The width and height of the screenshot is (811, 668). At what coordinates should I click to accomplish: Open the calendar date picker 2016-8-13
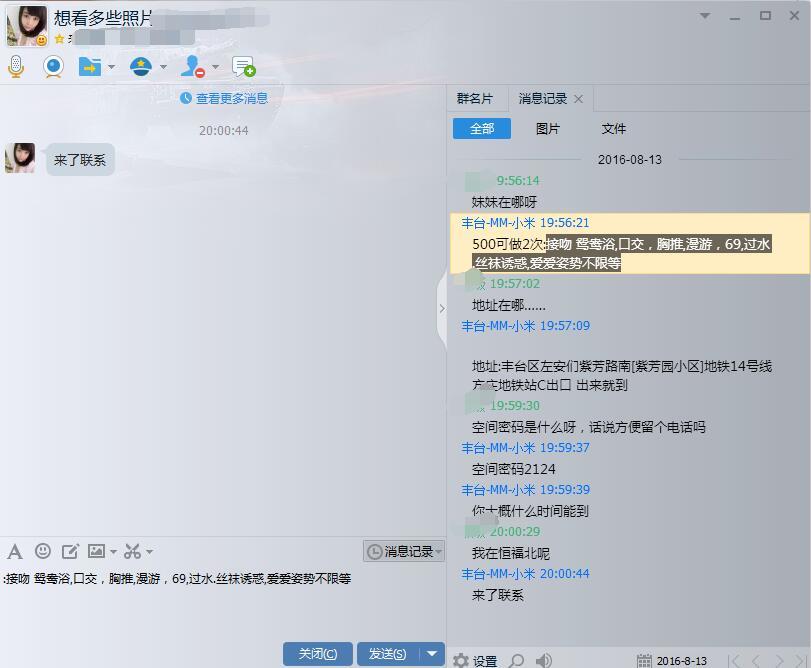[x=671, y=661]
